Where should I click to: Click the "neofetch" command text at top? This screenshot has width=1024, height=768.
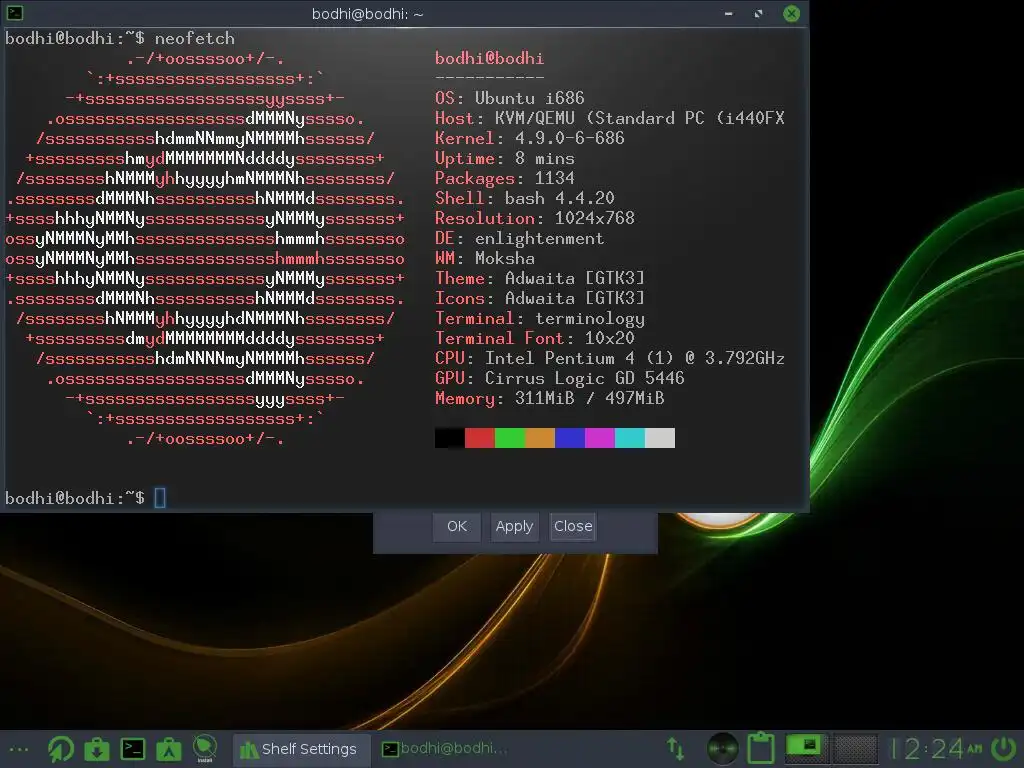(x=195, y=39)
